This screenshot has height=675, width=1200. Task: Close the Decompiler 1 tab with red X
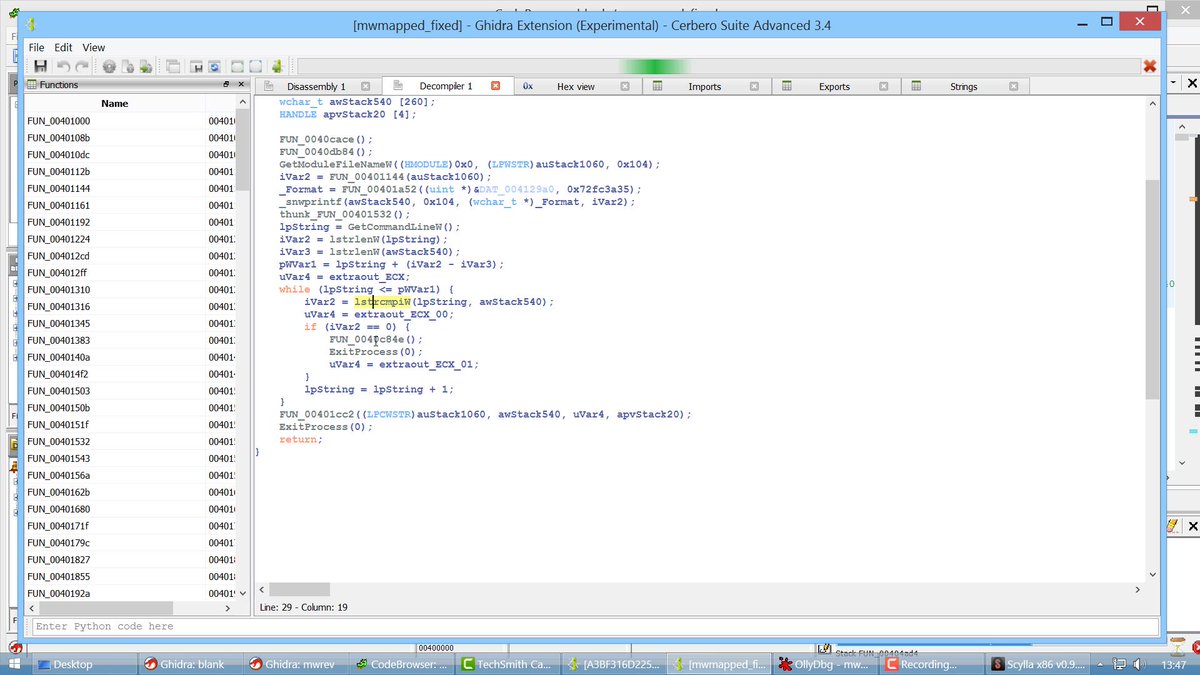pos(496,86)
